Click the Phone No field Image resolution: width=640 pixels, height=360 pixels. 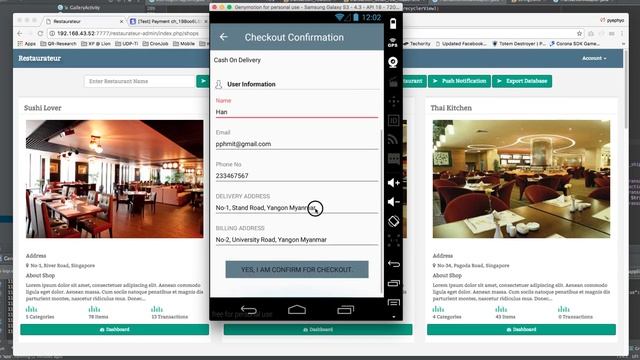point(297,176)
